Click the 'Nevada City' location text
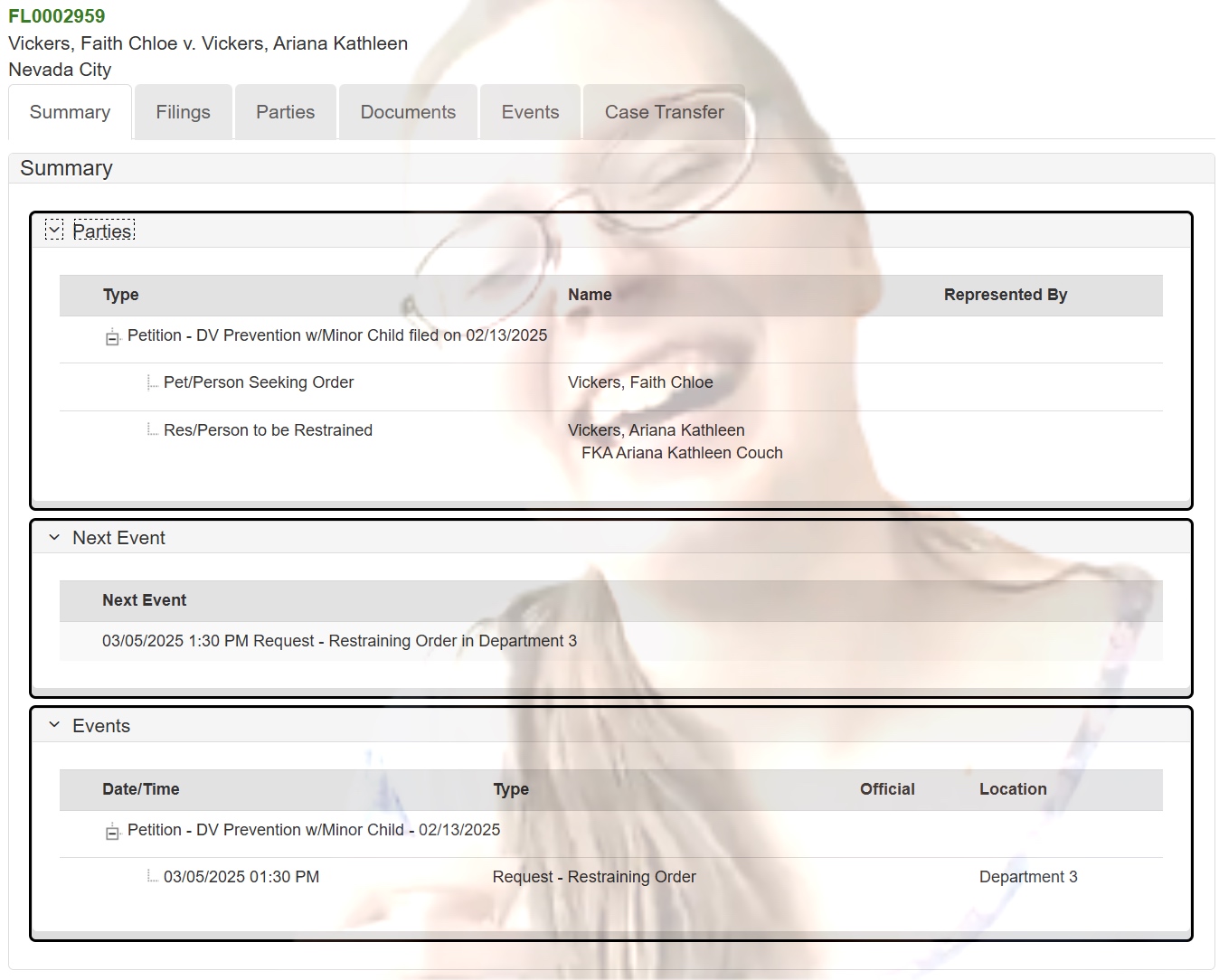Image resolution: width=1219 pixels, height=980 pixels. 60,70
